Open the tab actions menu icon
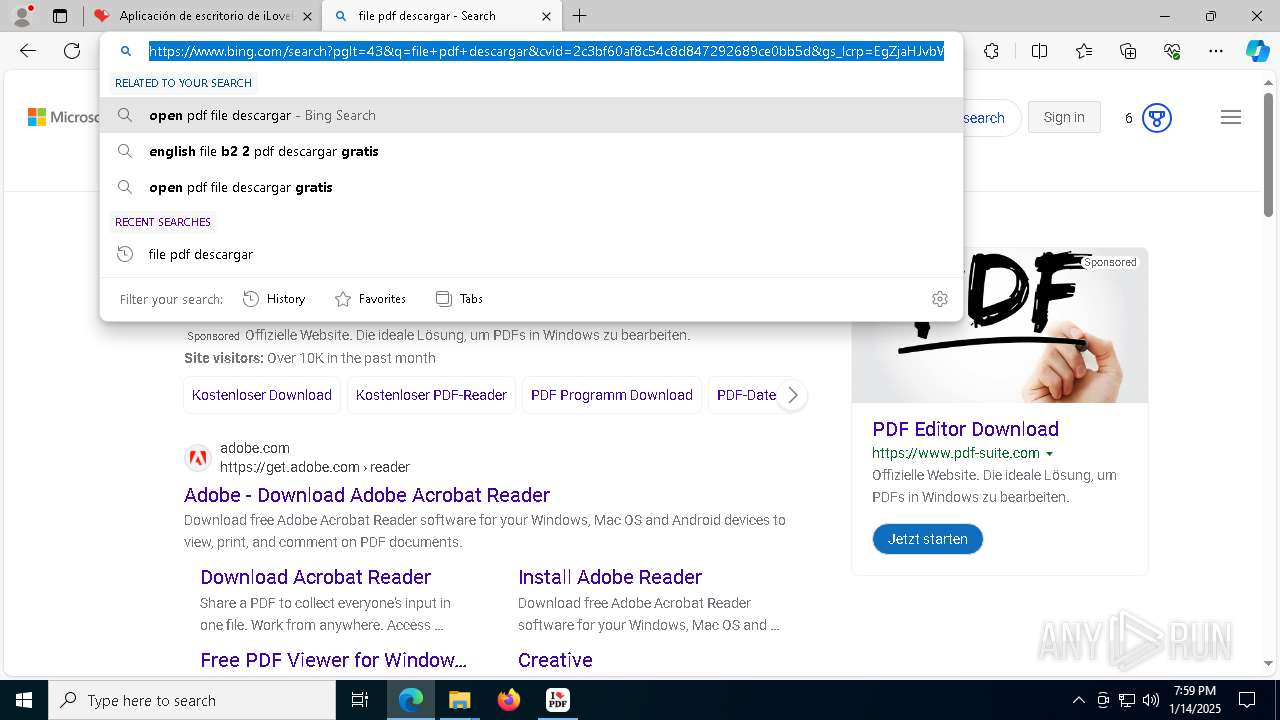This screenshot has height=720, width=1280. pos(60,16)
